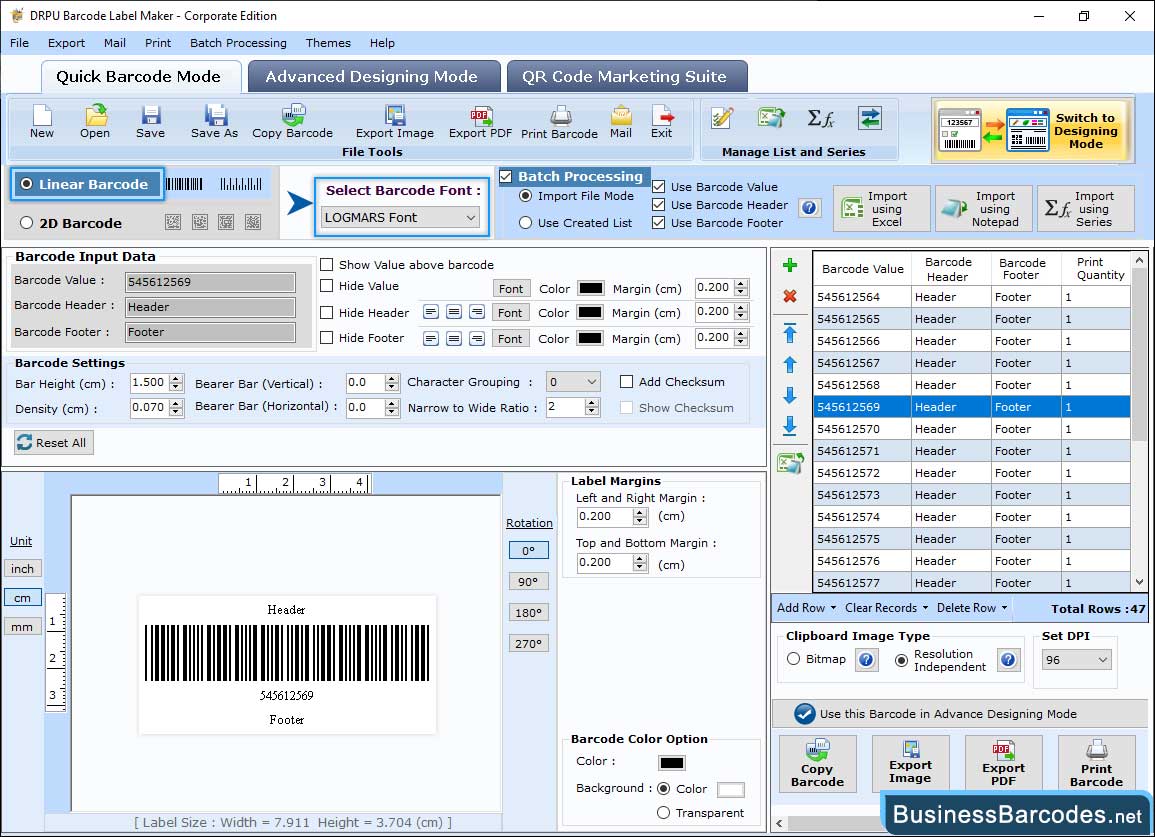Image resolution: width=1155 pixels, height=837 pixels.
Task: Open help icon beside Resolution Independent
Action: pyautogui.click(x=1008, y=659)
